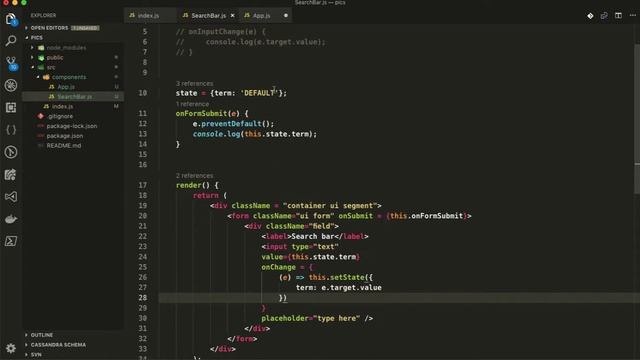The image size is (640, 360).
Task: Open the Extensions view icon
Action: click(x=11, y=107)
